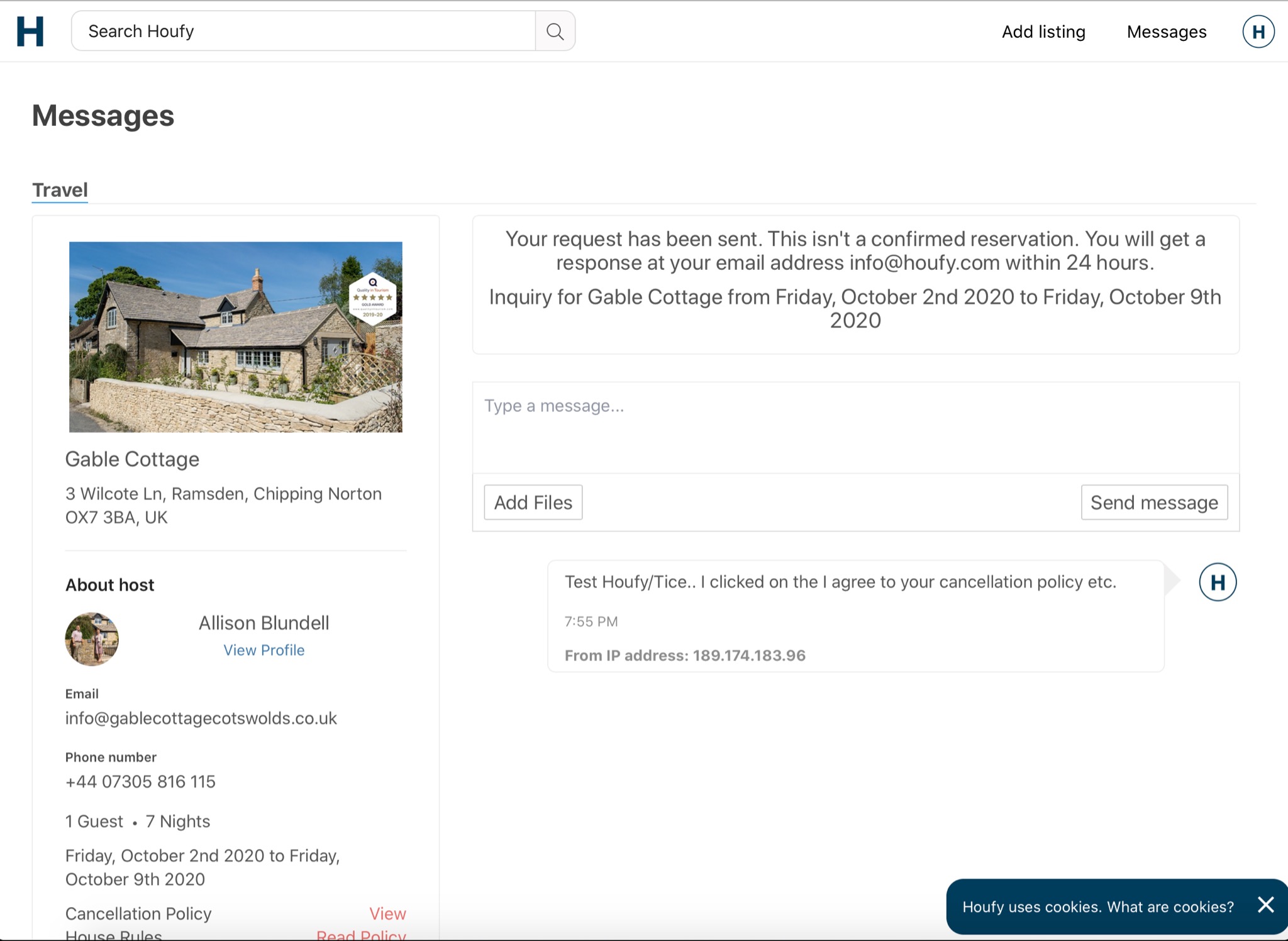The height and width of the screenshot is (941, 1288).
Task: Open Add listing from the header
Action: click(1043, 31)
